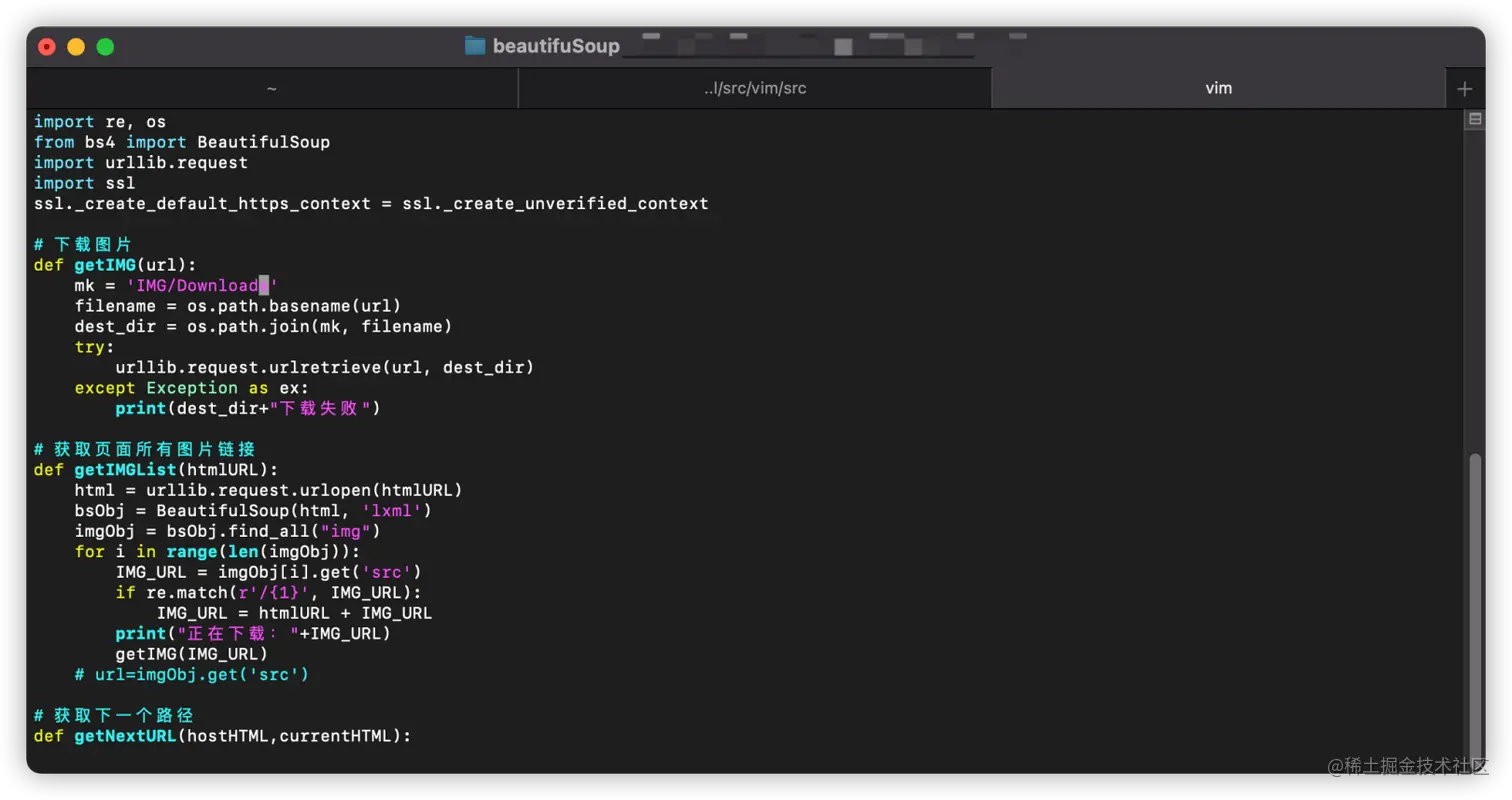This screenshot has height=800, width=1512.
Task: Click the 'imgObj = bsObj.find_all' line
Action: [227, 531]
